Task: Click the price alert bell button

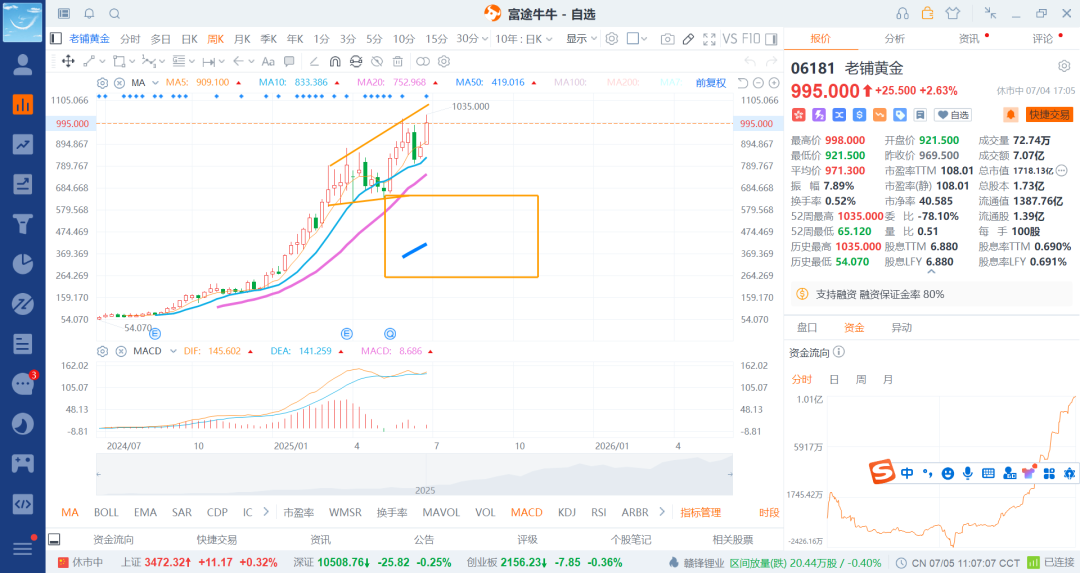Action: point(1010,115)
